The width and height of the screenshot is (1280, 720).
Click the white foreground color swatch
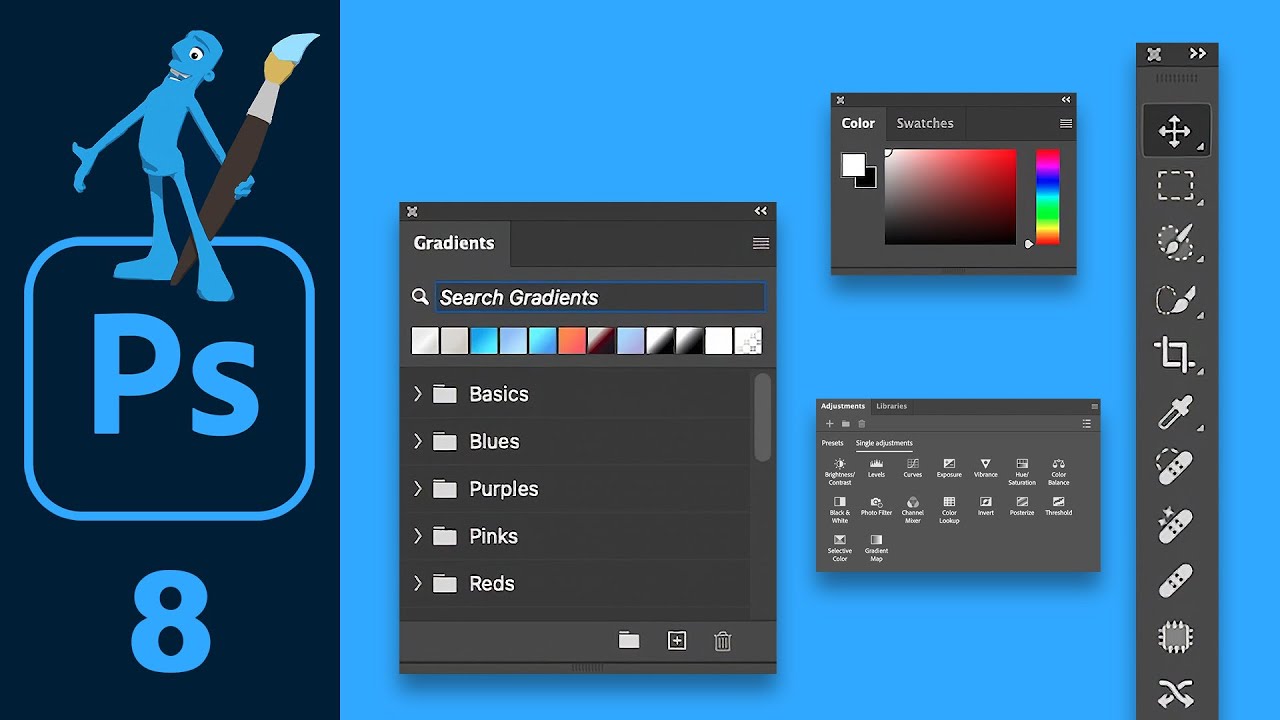tap(852, 165)
